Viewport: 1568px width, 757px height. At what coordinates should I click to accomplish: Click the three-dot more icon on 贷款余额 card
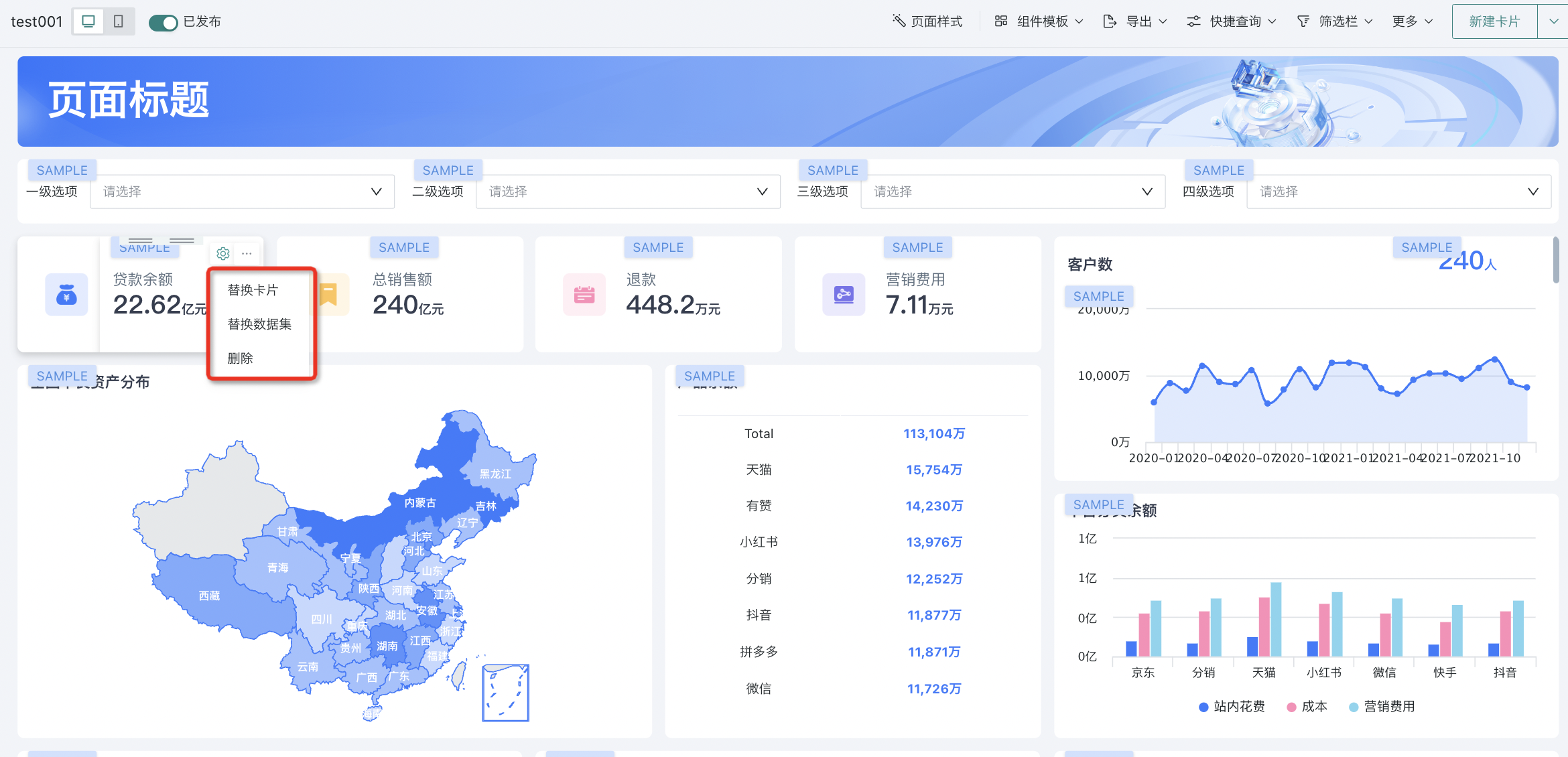click(247, 253)
